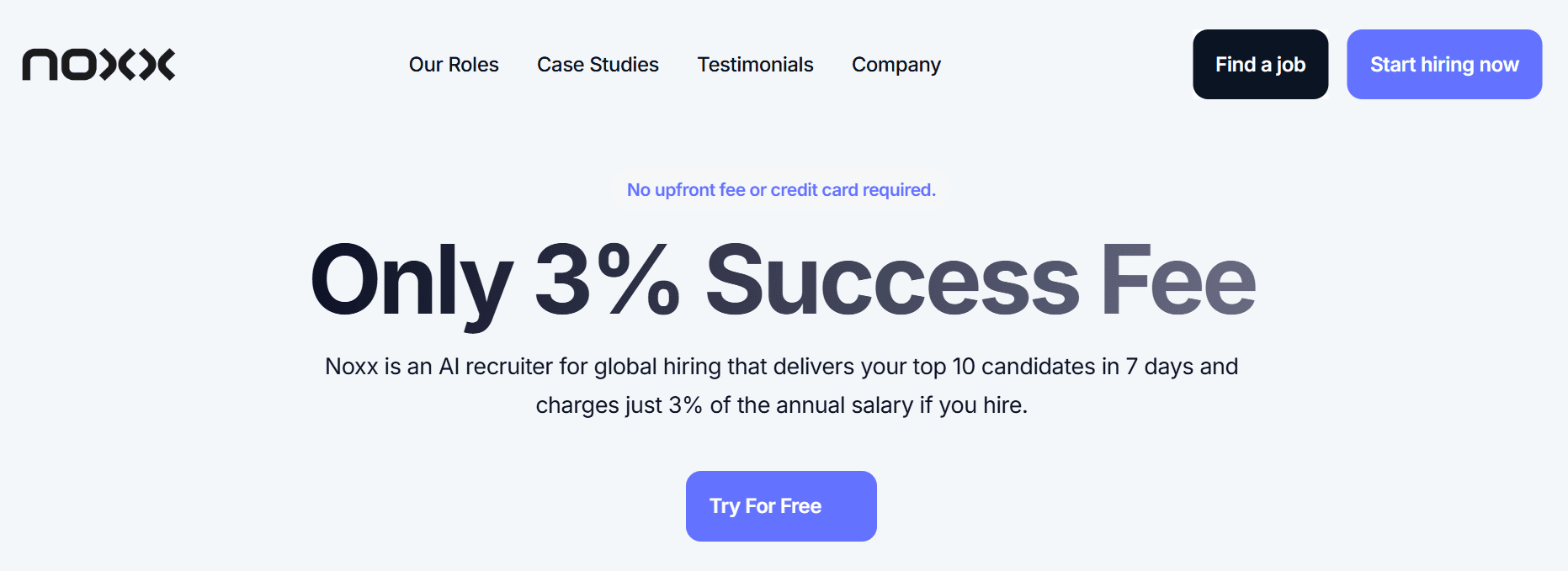Click the credit card not required notice
1568x571 pixels.
pyautogui.click(x=780, y=189)
